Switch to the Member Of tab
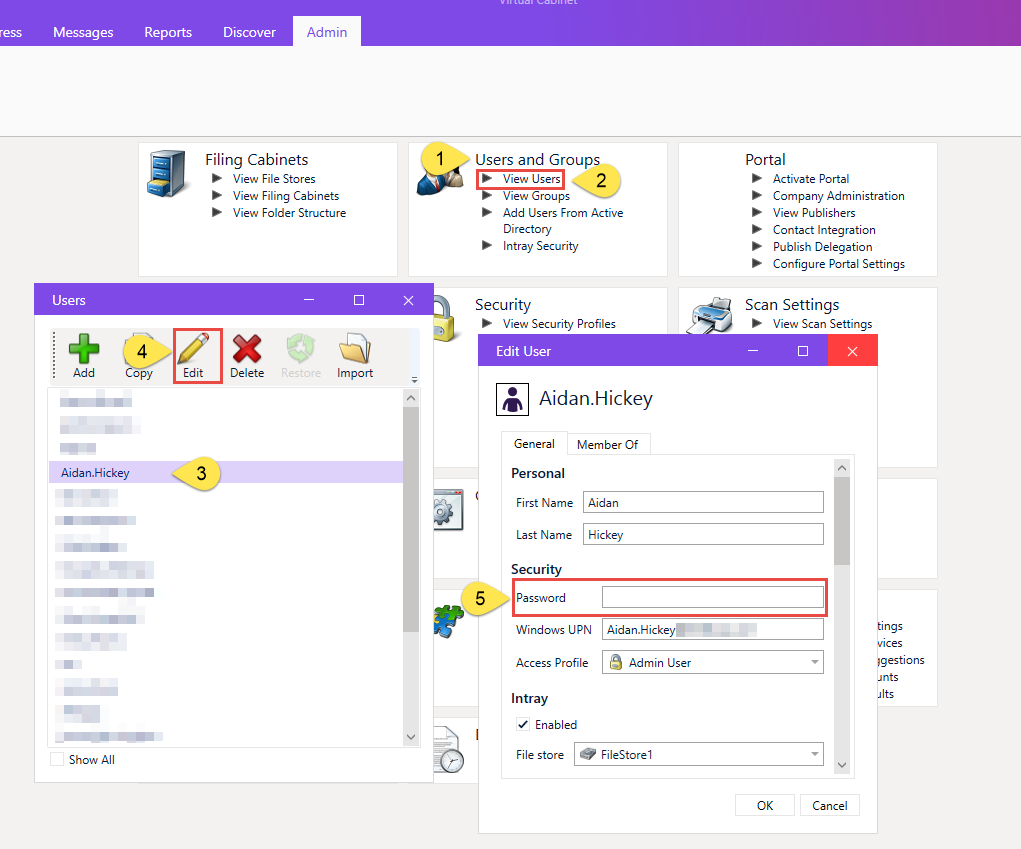Viewport: 1021px width, 849px height. point(608,445)
